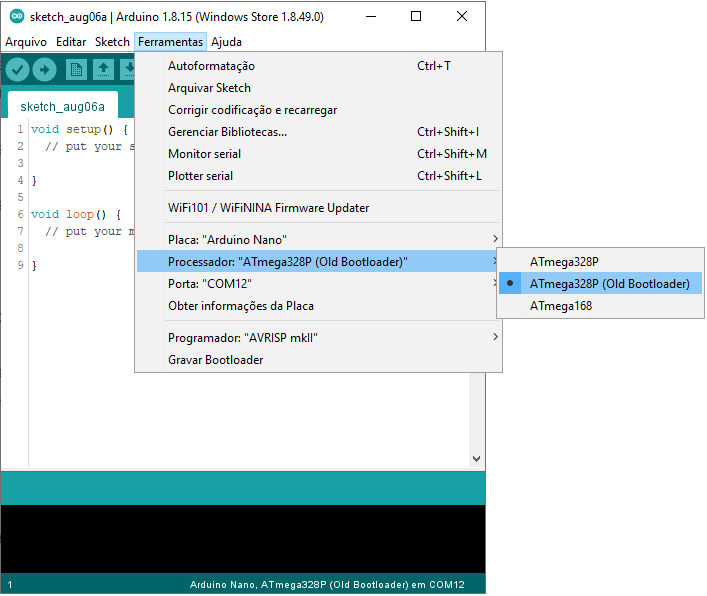The width and height of the screenshot is (707, 596).
Task: Run Autoformatação command
Action: [x=319, y=66]
